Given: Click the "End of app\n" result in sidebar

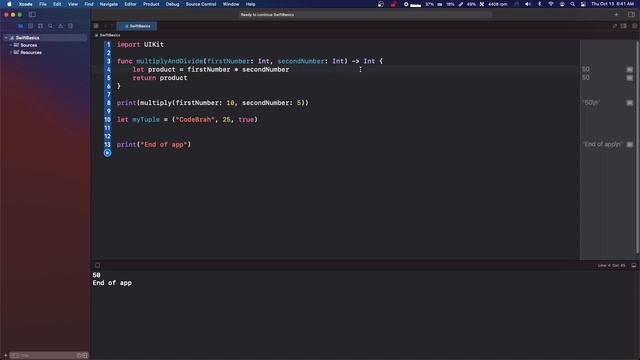Looking at the screenshot, I should 602,144.
